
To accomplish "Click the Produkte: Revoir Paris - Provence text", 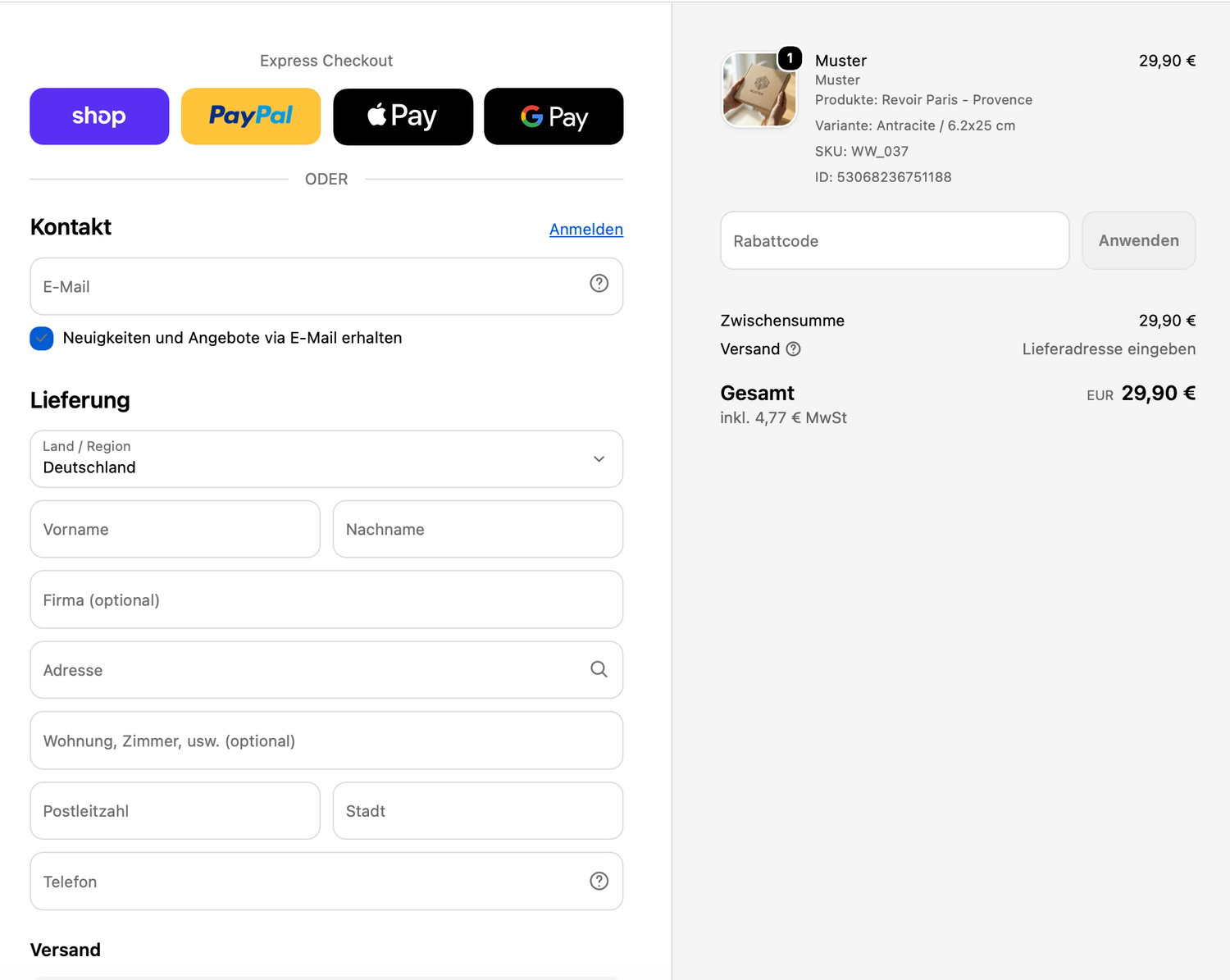I will point(923,100).
